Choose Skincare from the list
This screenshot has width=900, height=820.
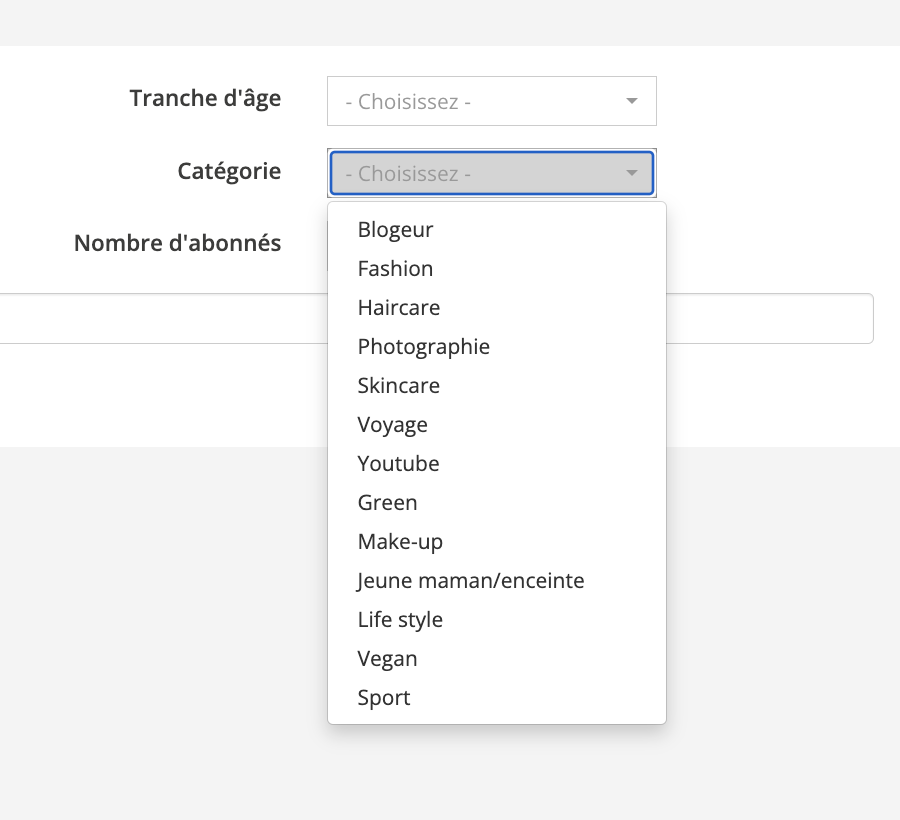point(399,386)
